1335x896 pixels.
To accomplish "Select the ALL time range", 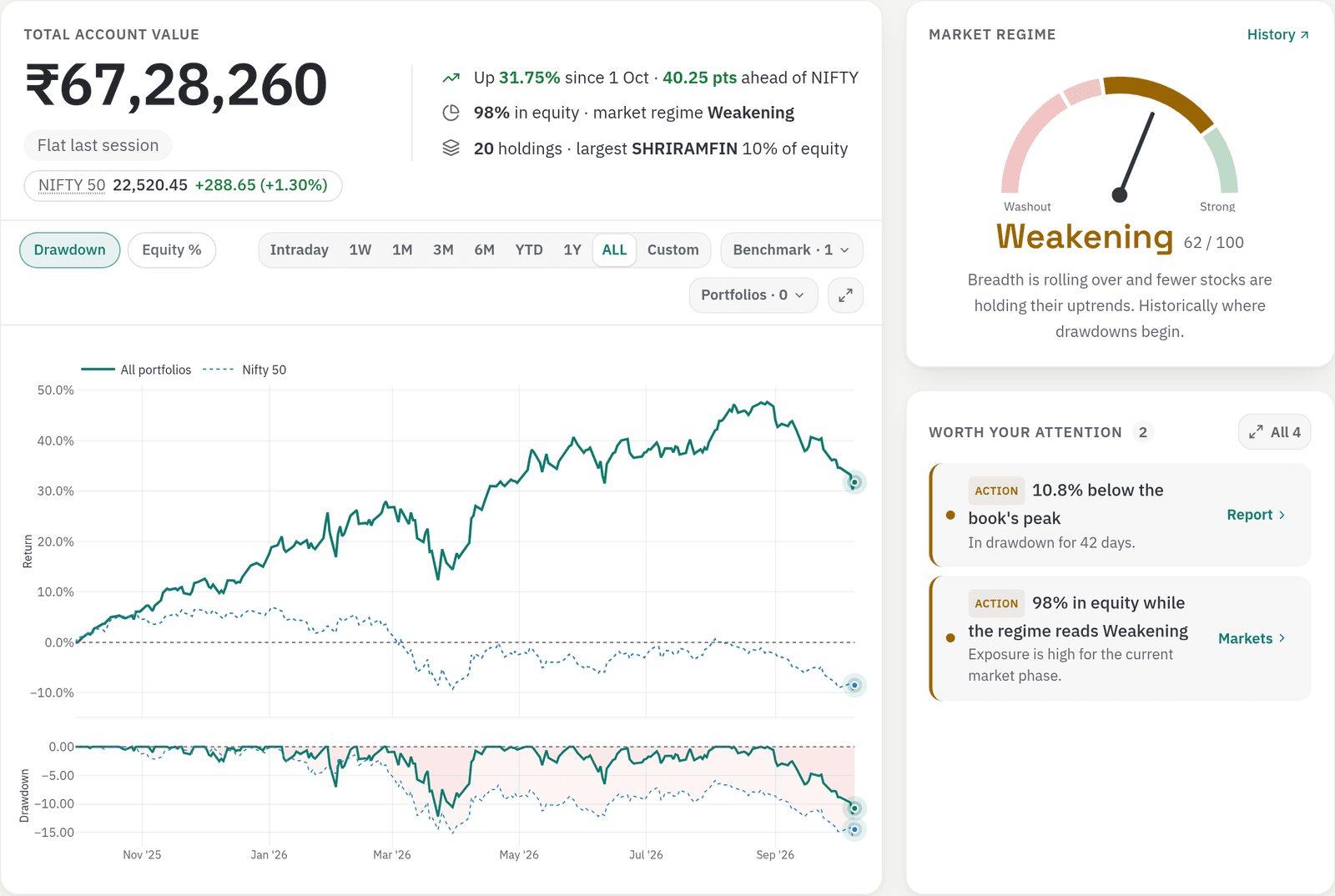I will [x=614, y=250].
